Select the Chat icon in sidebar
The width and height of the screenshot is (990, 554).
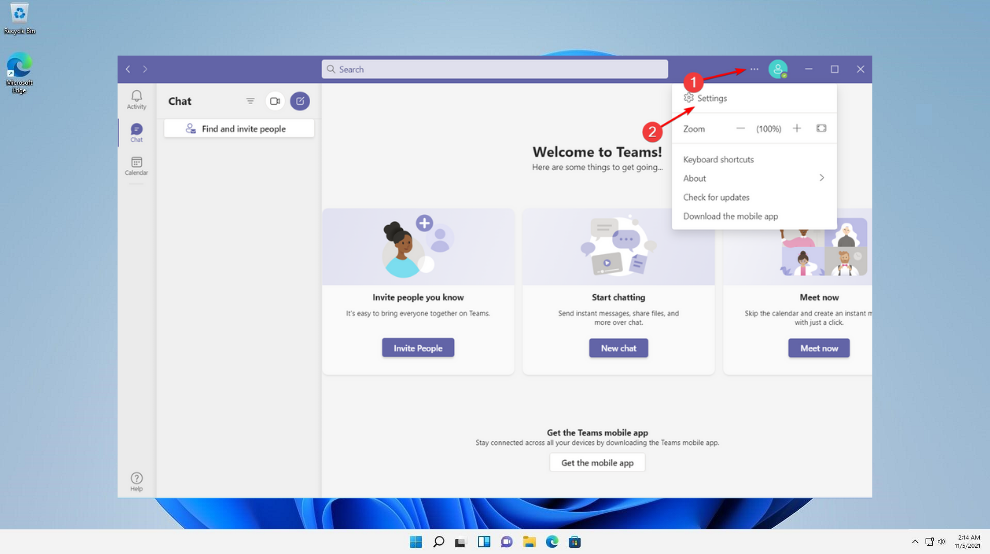coord(136,133)
